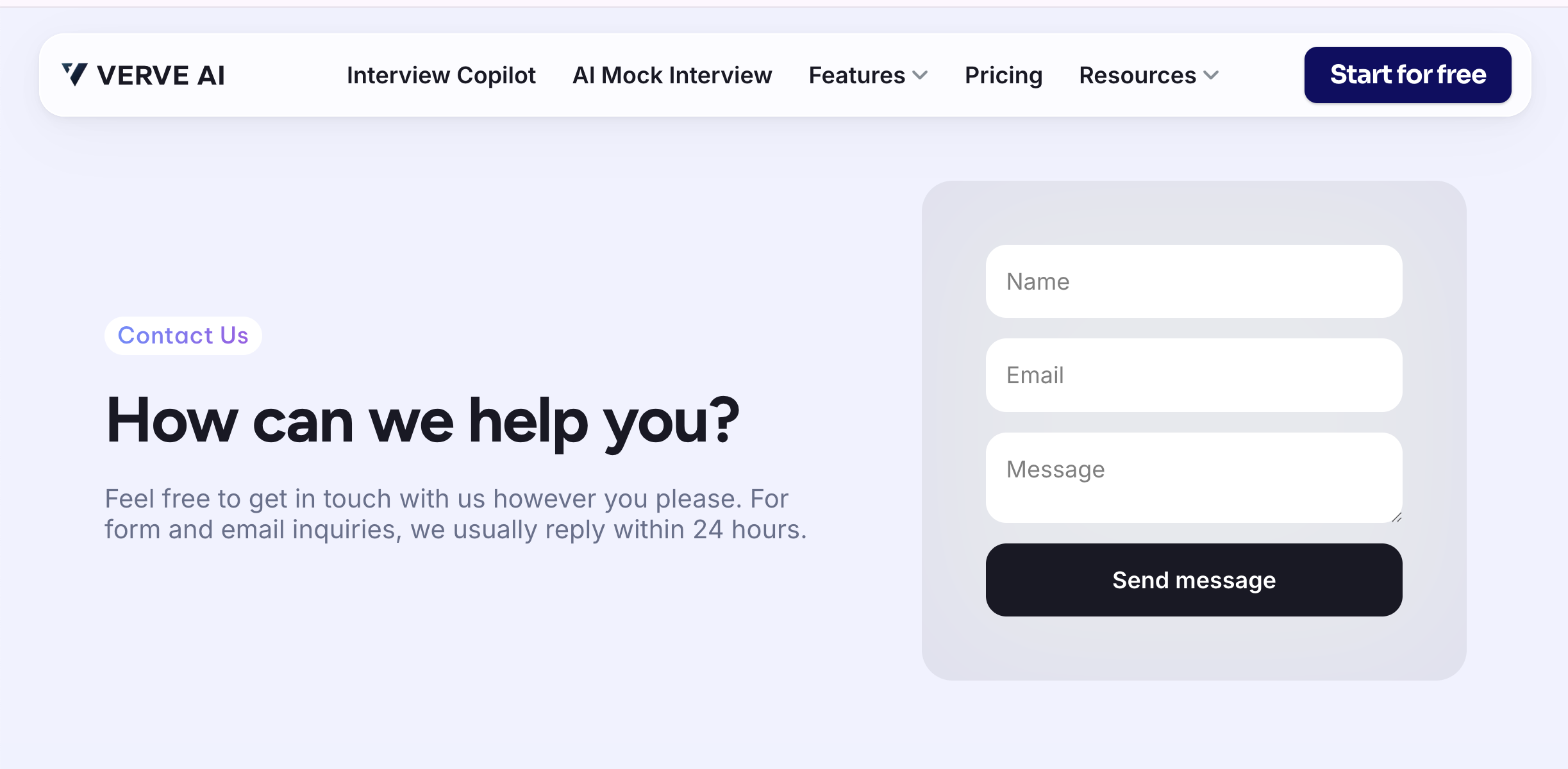Click the VERVE AI wordmark text
Viewport: 1568px width, 769px height.
pos(162,75)
